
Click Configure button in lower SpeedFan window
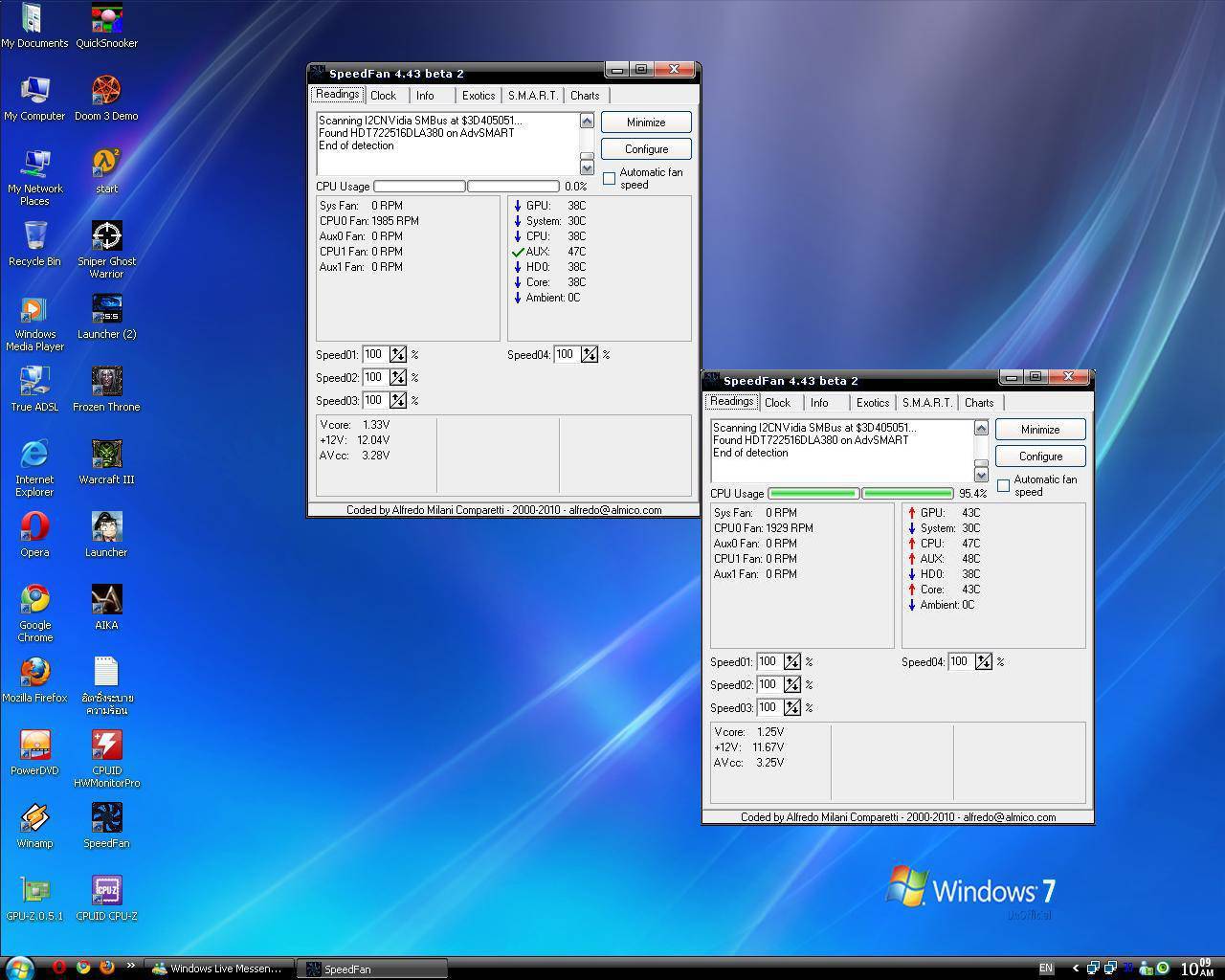click(1040, 457)
